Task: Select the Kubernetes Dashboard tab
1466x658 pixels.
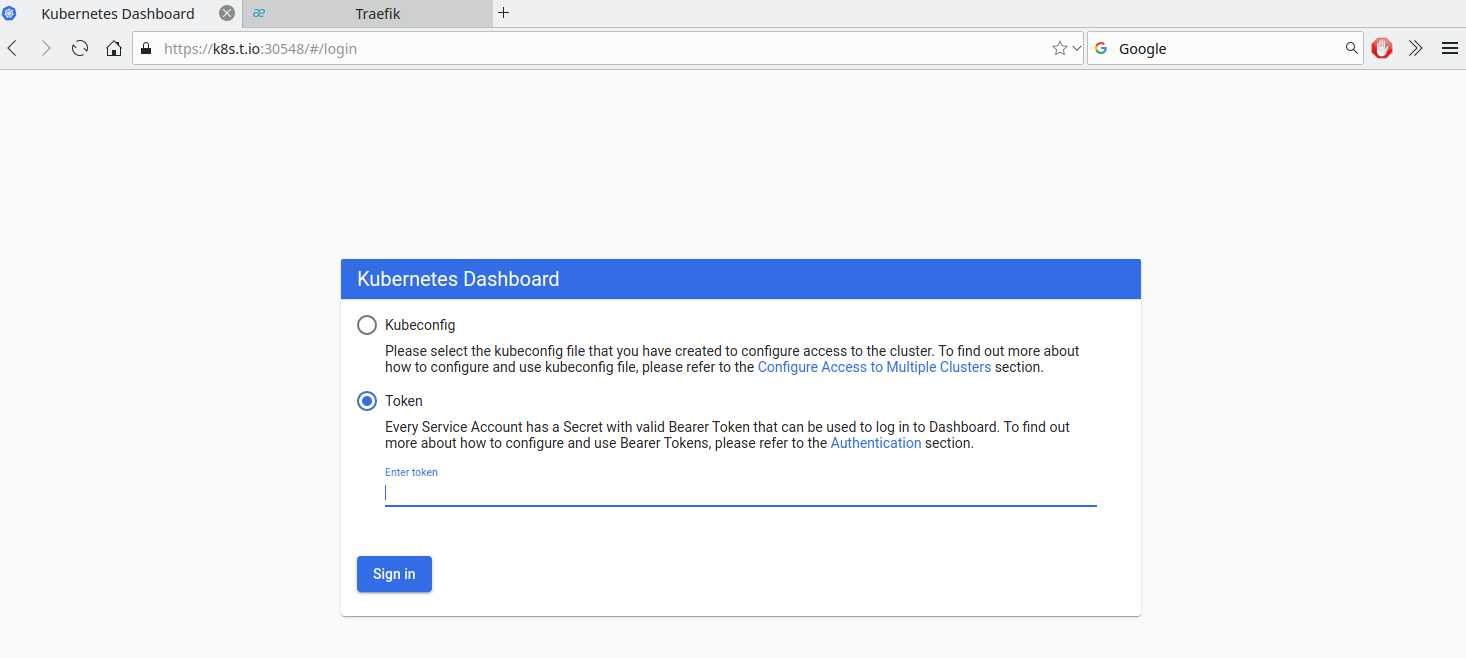Action: (x=117, y=14)
